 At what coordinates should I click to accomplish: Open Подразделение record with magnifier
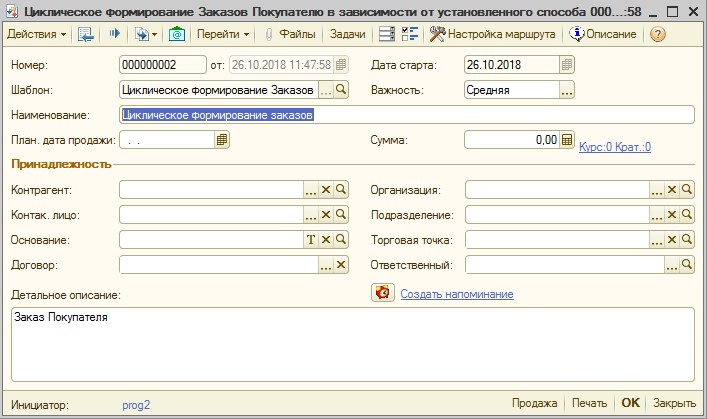point(687,215)
